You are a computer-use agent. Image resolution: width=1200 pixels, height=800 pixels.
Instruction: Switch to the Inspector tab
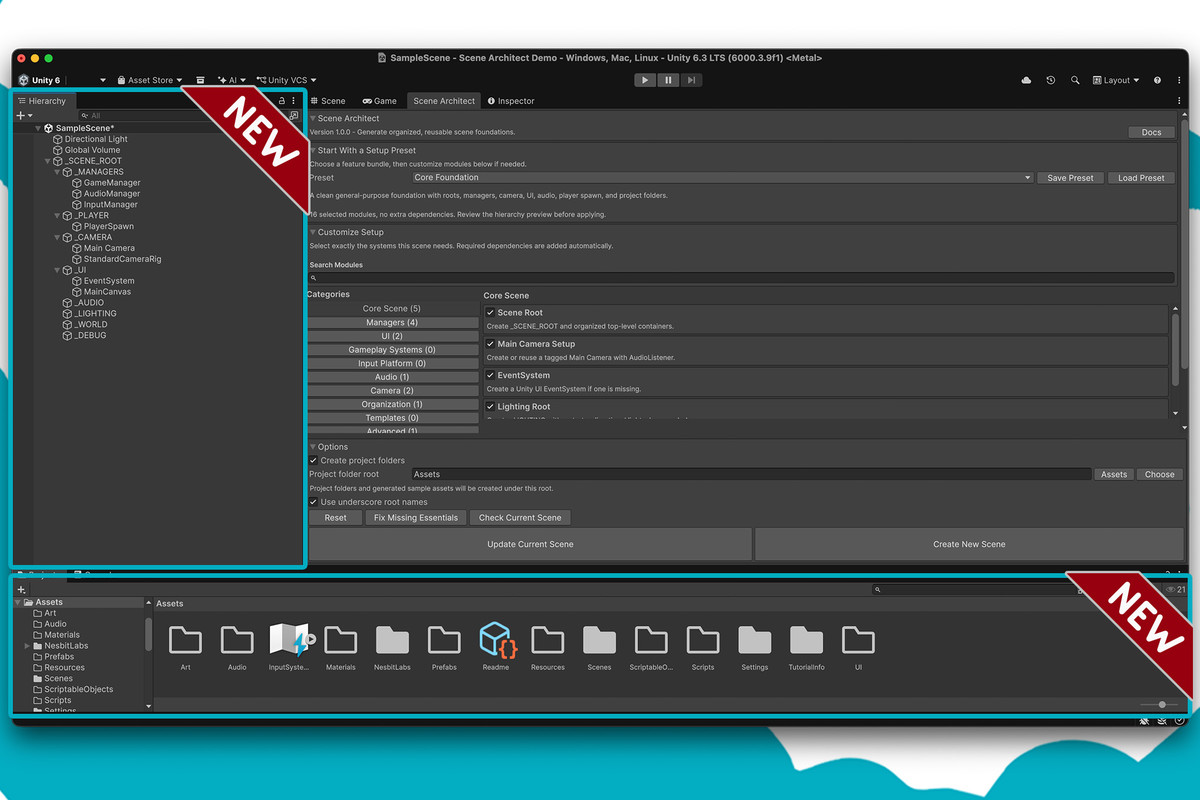tap(511, 101)
